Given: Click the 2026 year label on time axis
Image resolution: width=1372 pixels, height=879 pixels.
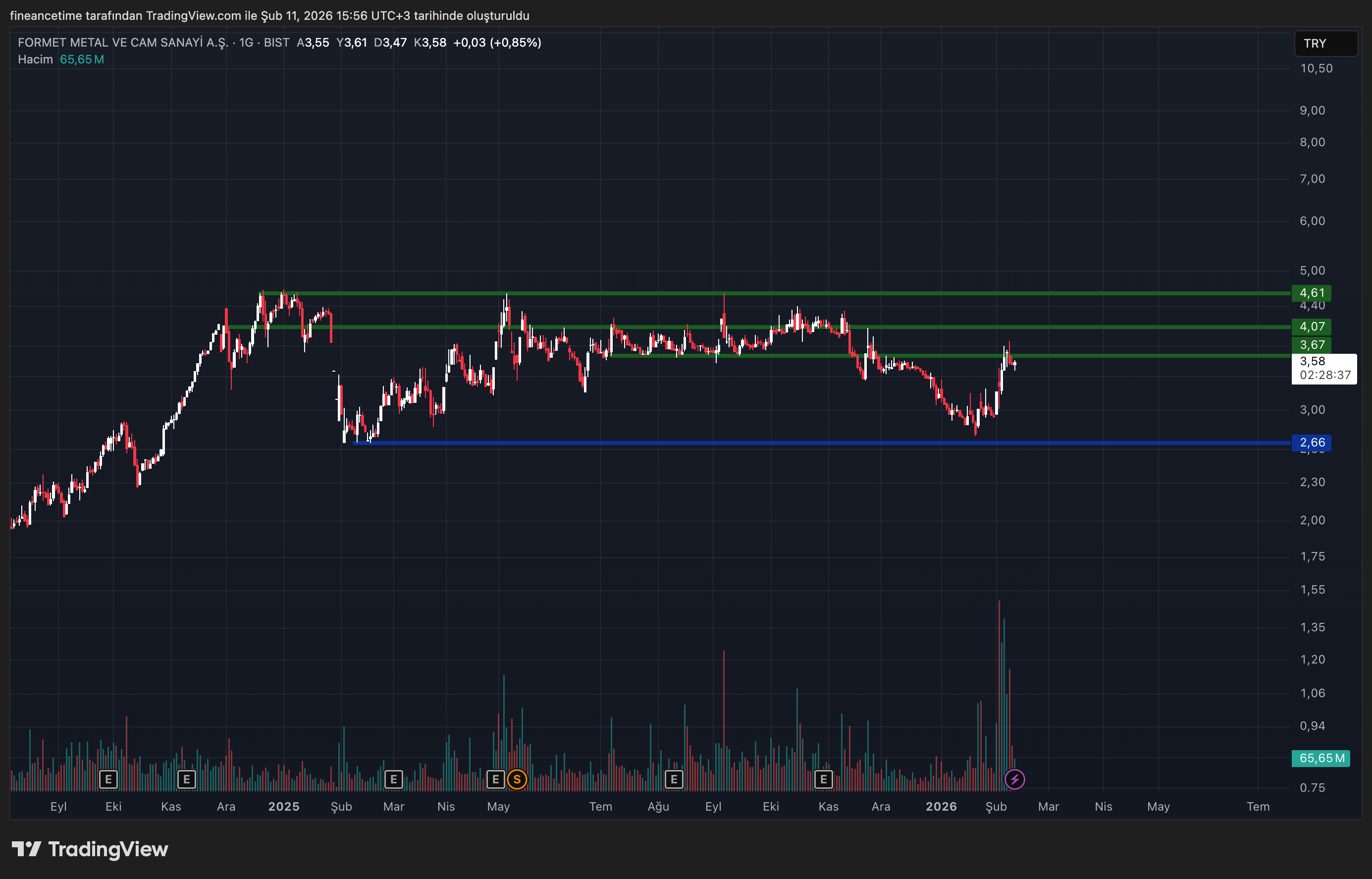Looking at the screenshot, I should tap(941, 807).
